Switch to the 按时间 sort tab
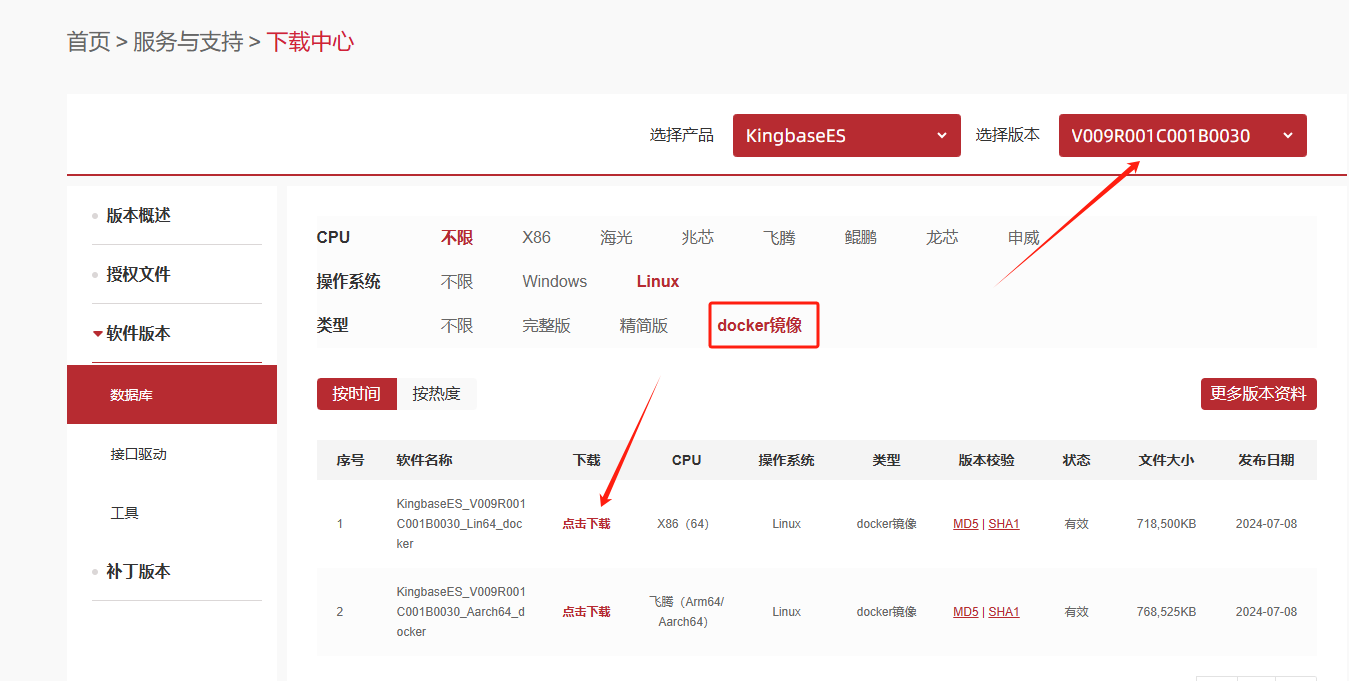This screenshot has width=1349, height=681. point(357,394)
